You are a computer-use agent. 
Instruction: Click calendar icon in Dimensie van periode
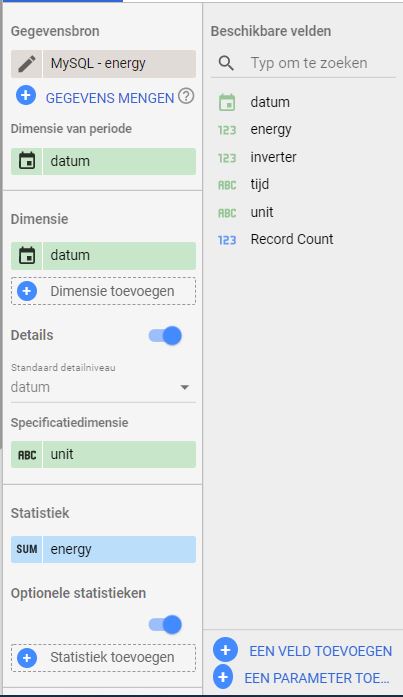coord(27,161)
